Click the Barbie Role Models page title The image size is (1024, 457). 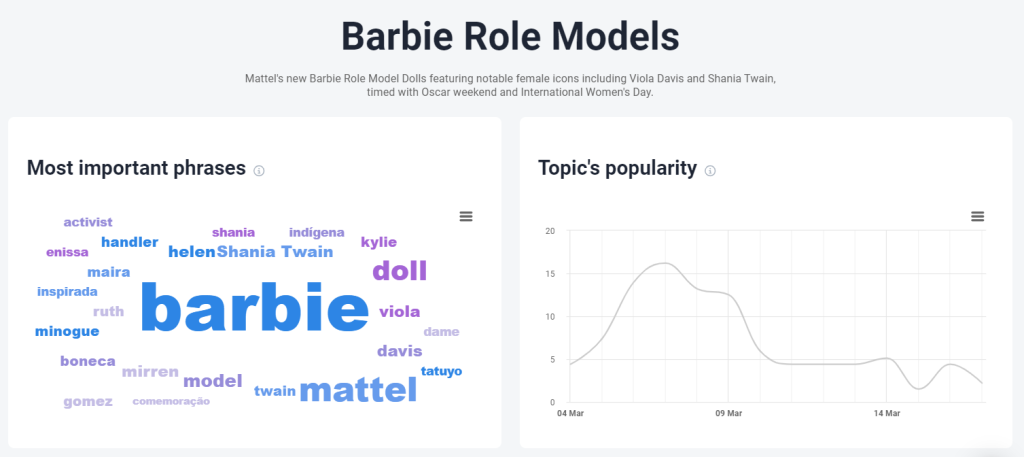(x=511, y=37)
